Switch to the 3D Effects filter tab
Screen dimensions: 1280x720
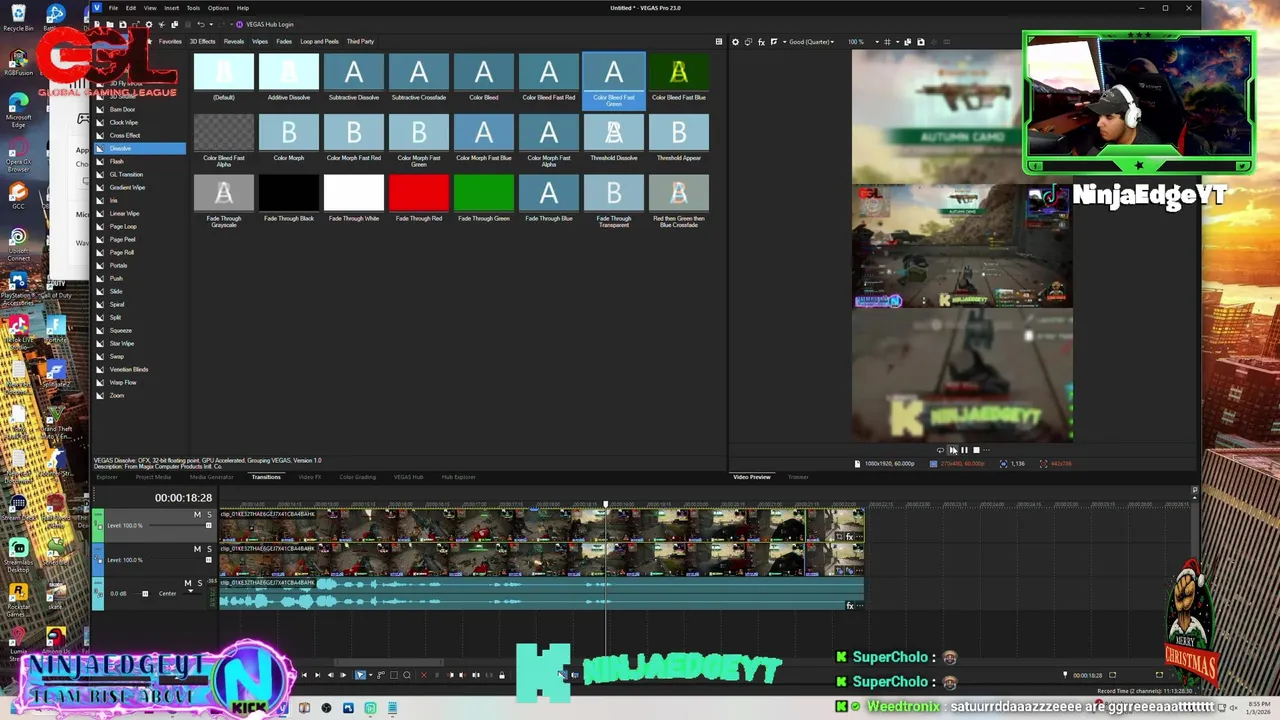202,42
